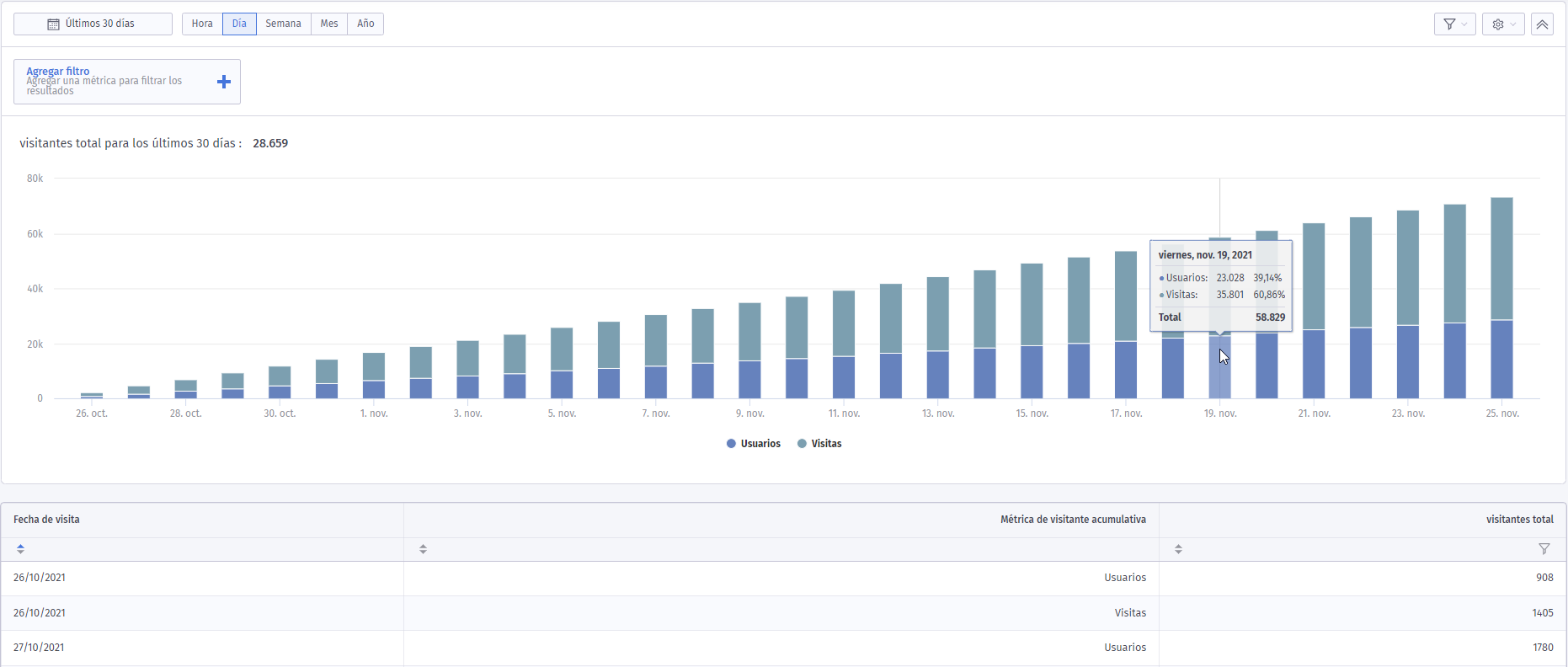Click table cell value 1780

click(x=1543, y=648)
